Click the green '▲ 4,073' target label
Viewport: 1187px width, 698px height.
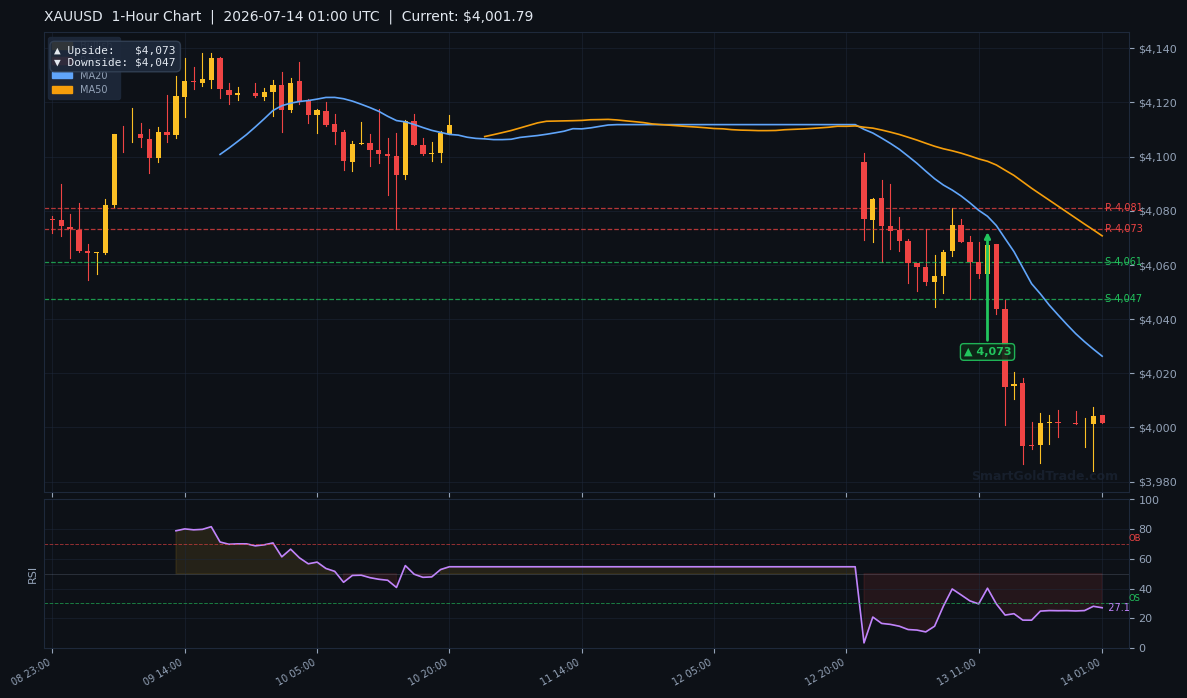click(x=987, y=351)
